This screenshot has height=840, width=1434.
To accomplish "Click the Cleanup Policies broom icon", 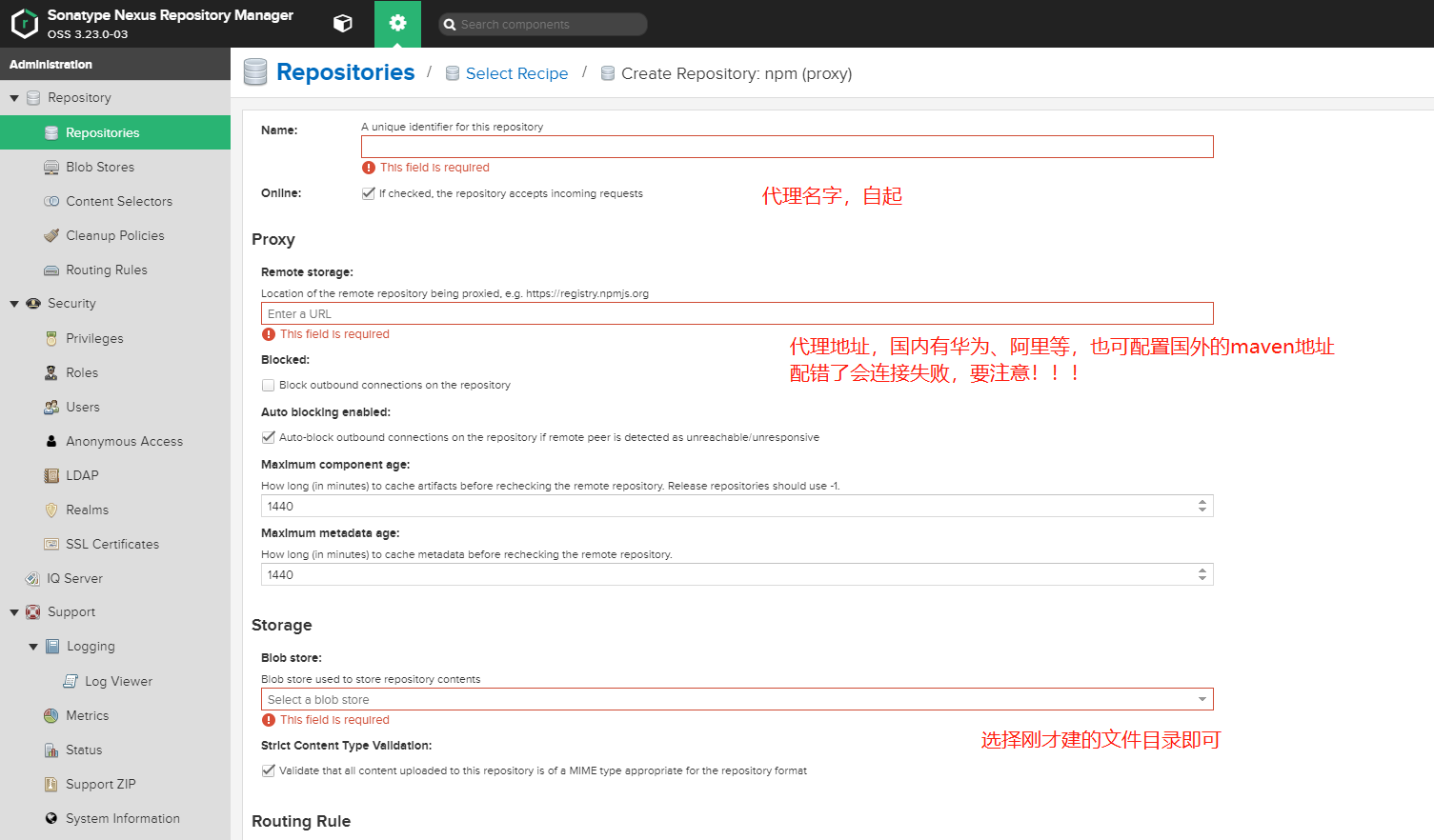I will [x=51, y=235].
